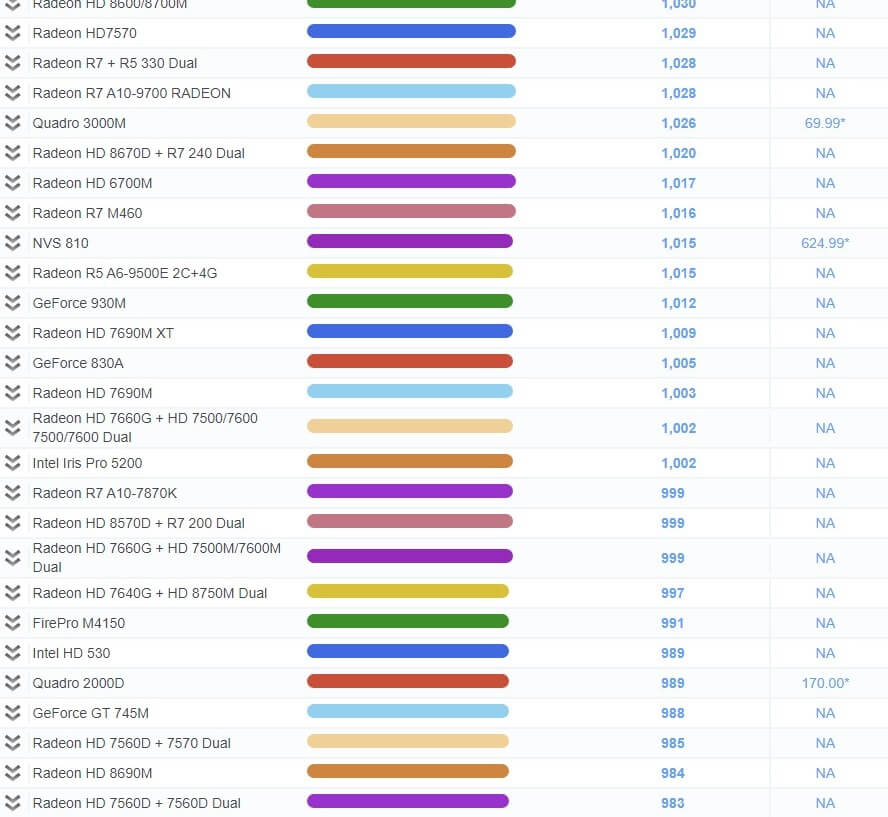Open the Quadro 3000M link
The width and height of the screenshot is (888, 817).
(79, 123)
